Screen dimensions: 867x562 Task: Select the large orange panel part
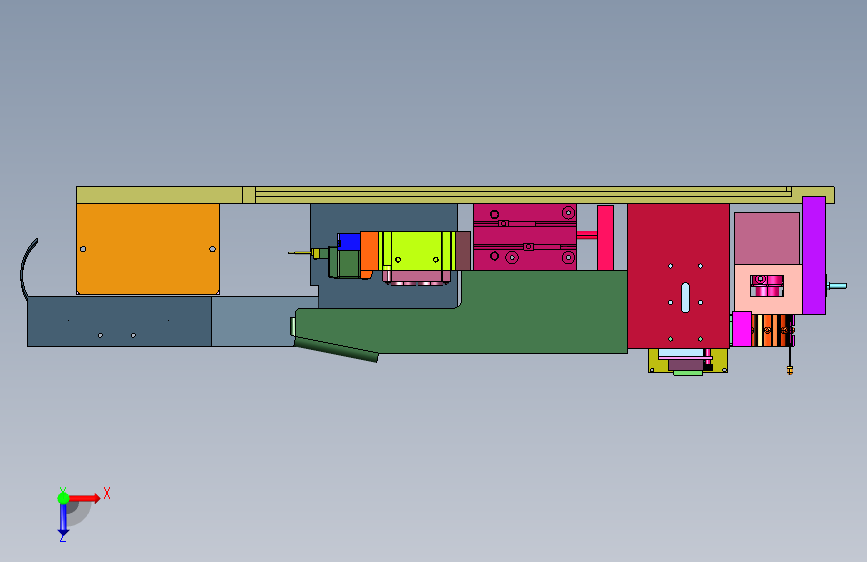(148, 249)
